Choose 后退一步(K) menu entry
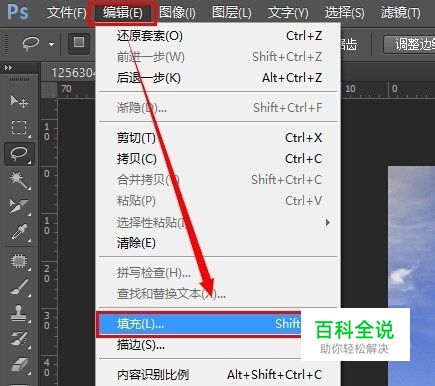435x386 pixels. (x=219, y=78)
